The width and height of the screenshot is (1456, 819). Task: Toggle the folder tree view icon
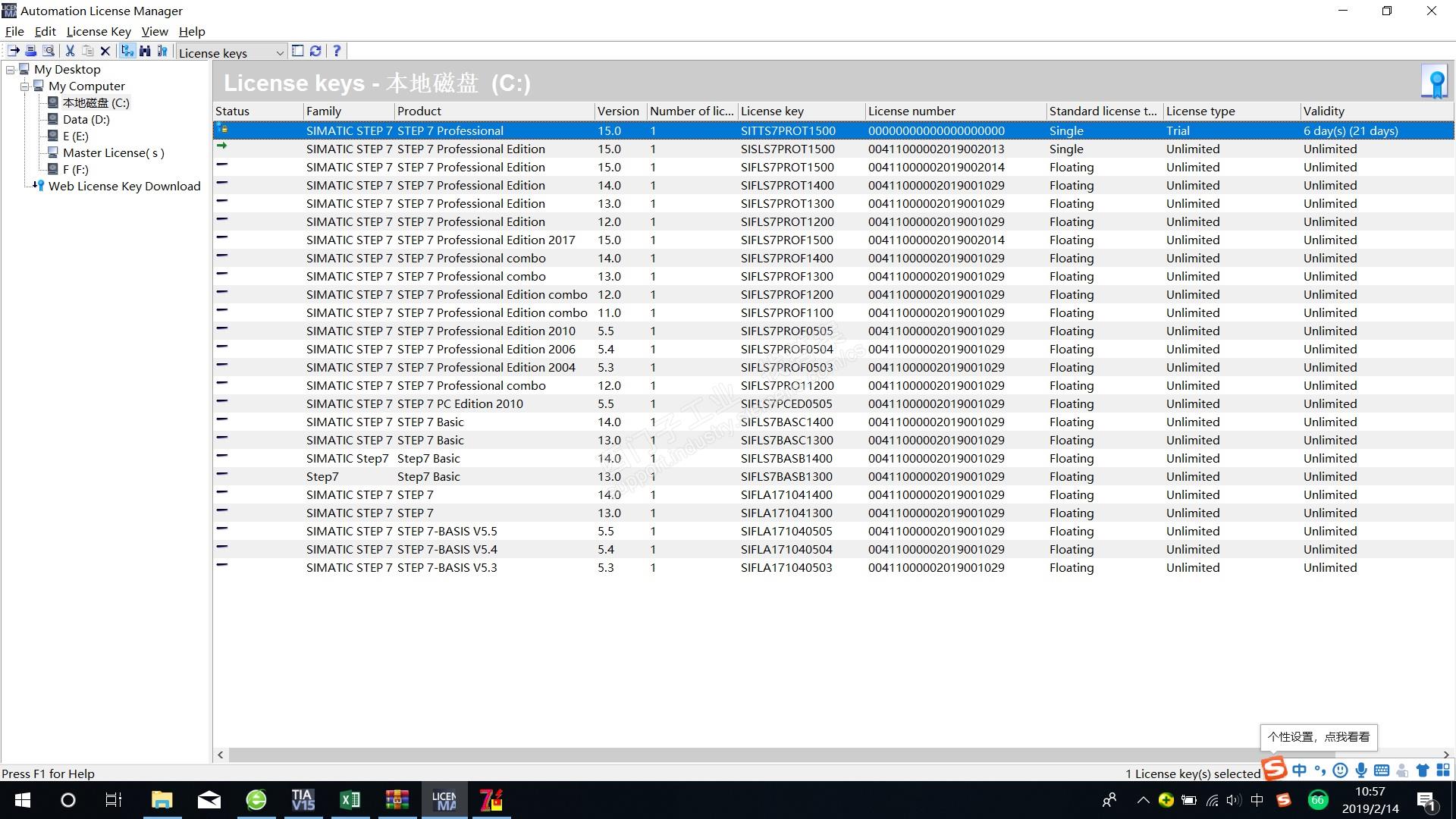coord(127,51)
